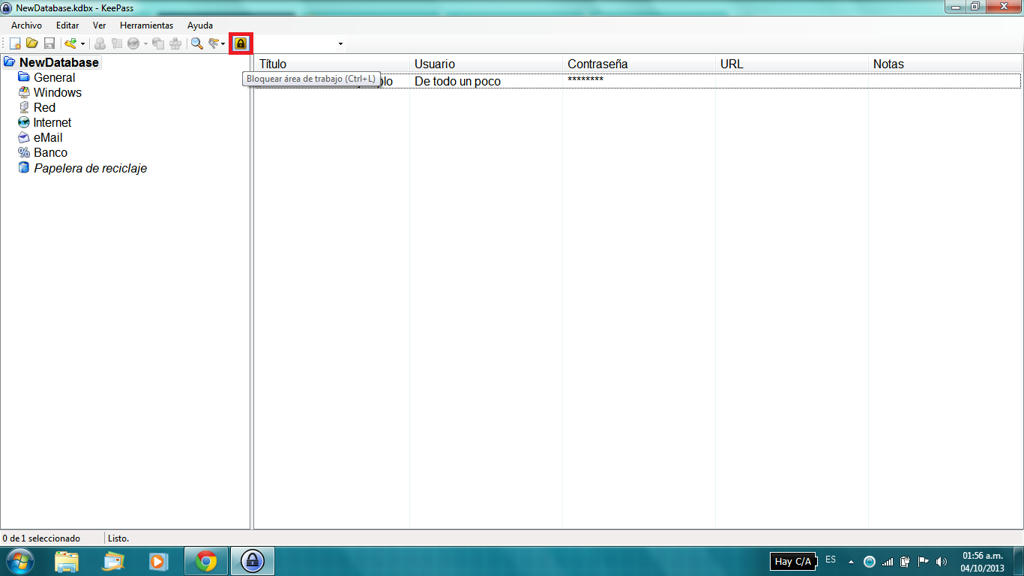
Task: Open the Windows Start menu
Action: coord(20,562)
